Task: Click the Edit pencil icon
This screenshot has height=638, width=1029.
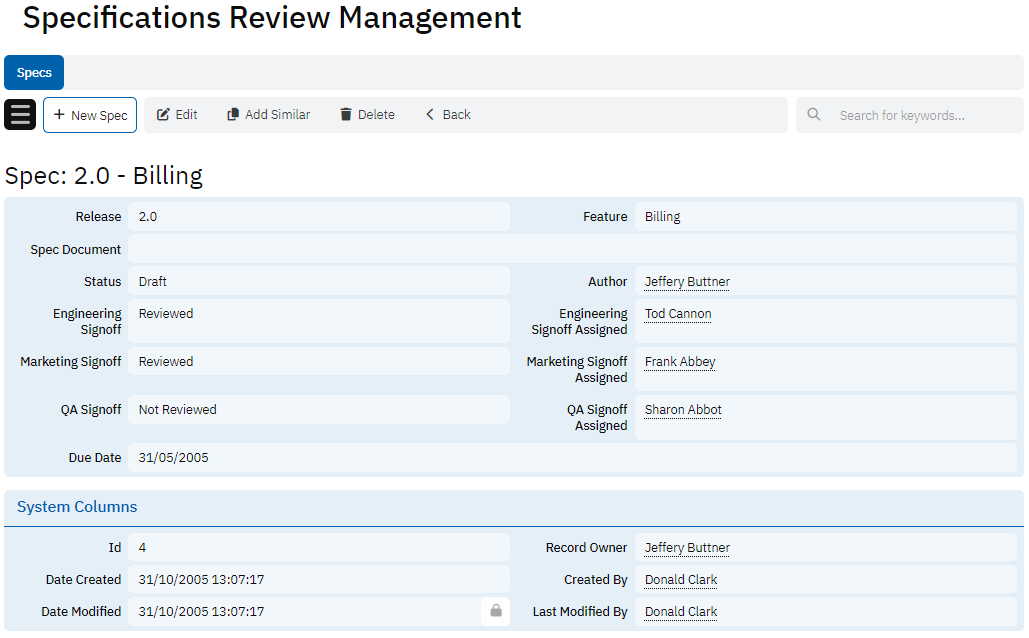Action: coord(164,115)
